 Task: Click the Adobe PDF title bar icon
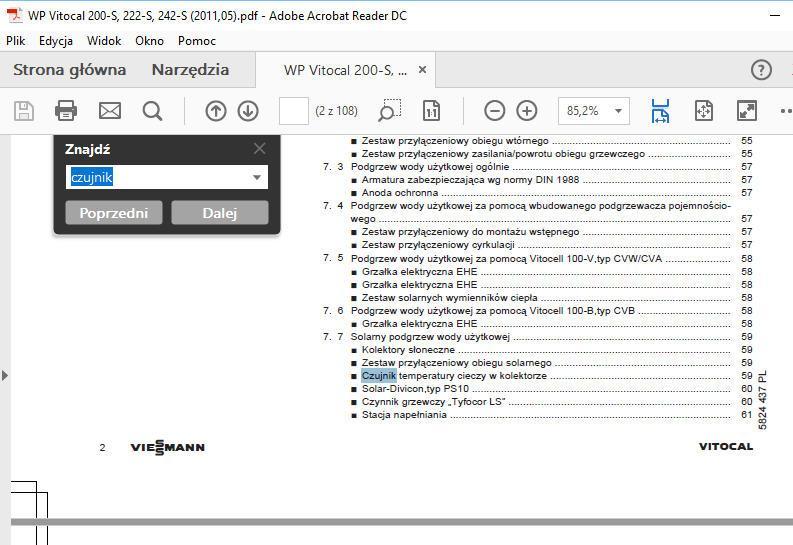(15, 16)
